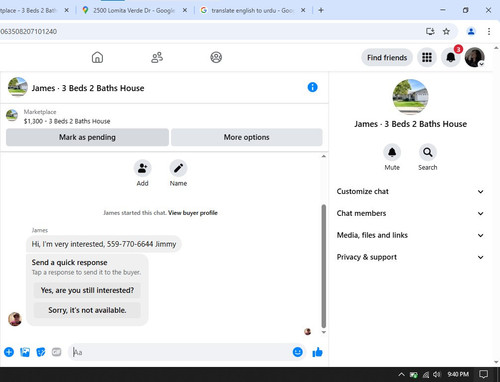The height and width of the screenshot is (382, 500).
Task: Click James's avatar beside quick responses
Action: tap(15, 319)
